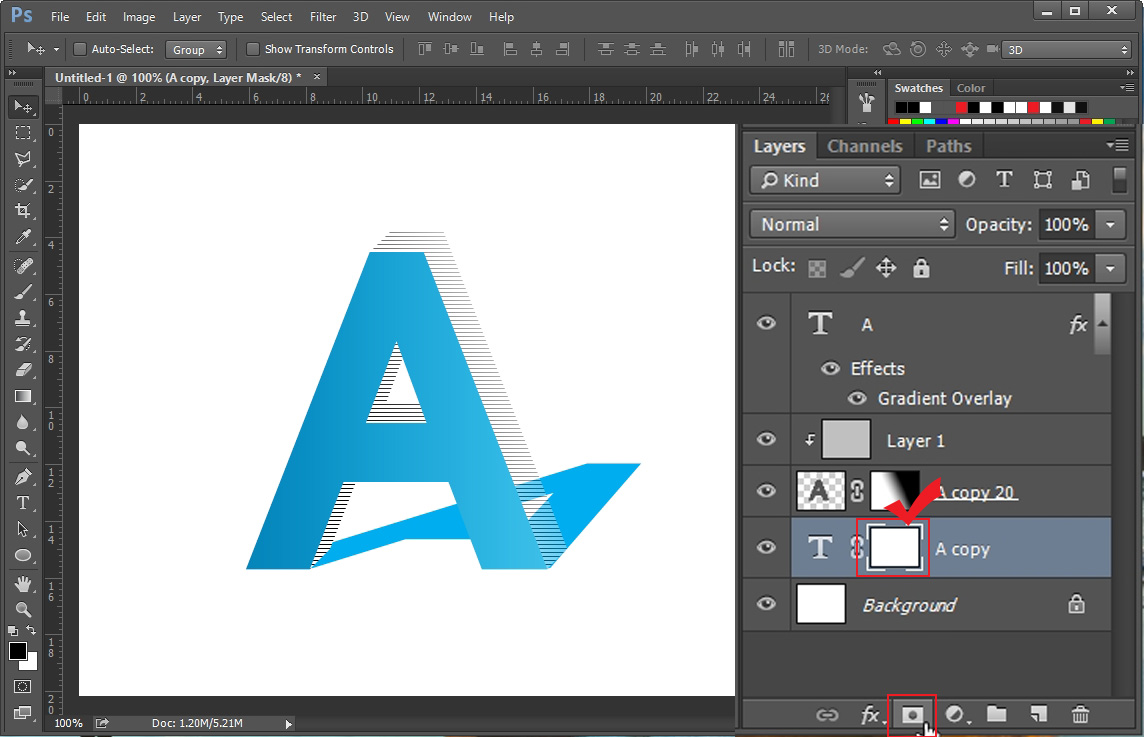Click the background color swatch
The width and height of the screenshot is (1144, 737).
pyautogui.click(x=31, y=665)
